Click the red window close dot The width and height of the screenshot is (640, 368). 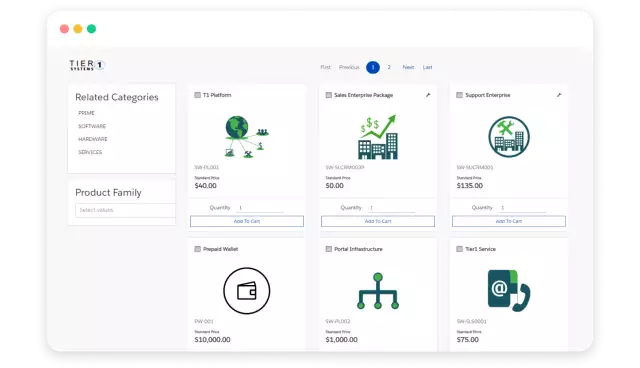[x=64, y=29]
